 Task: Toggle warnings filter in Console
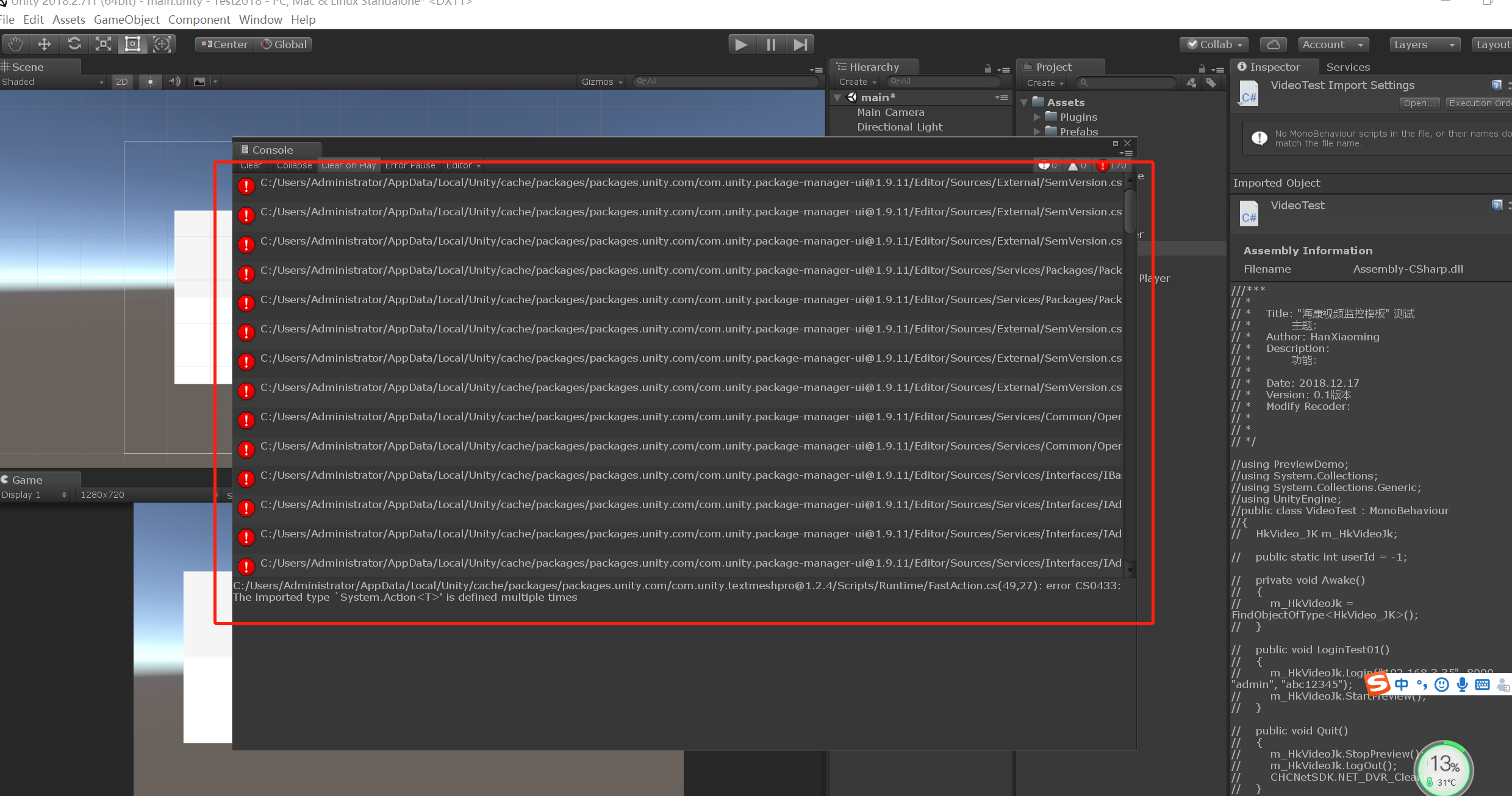(1078, 165)
